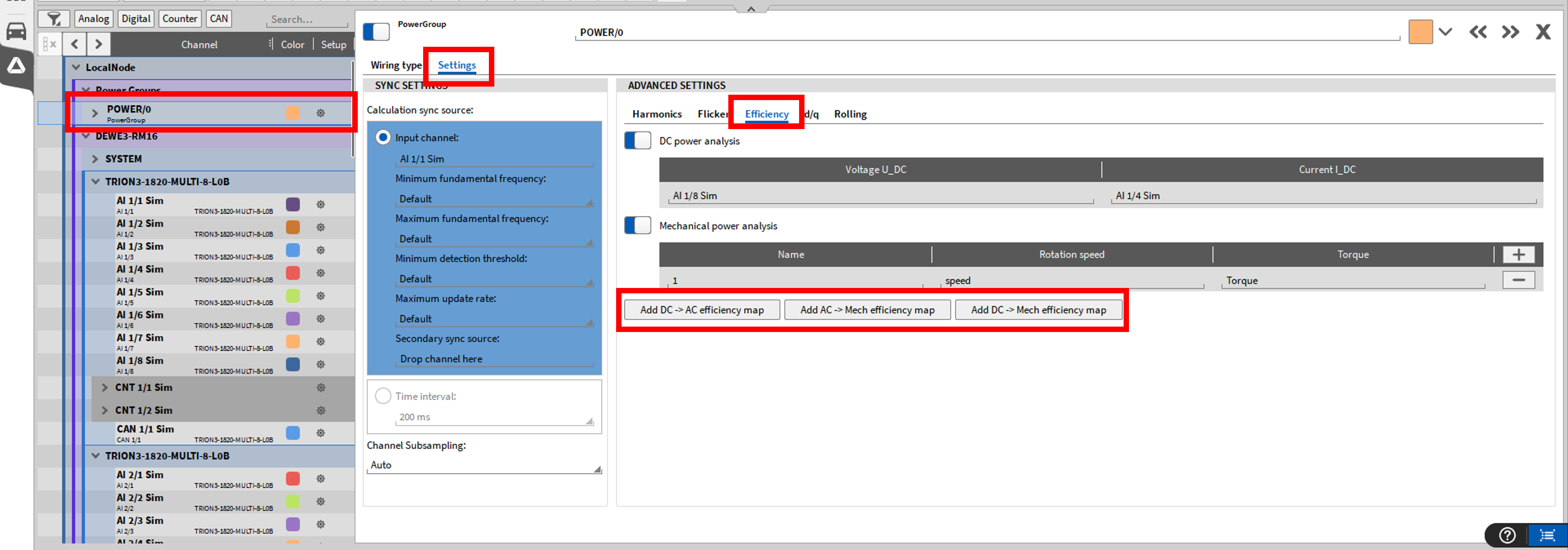
Task: Go to the next channel with double-right arrows
Action: 1510,32
